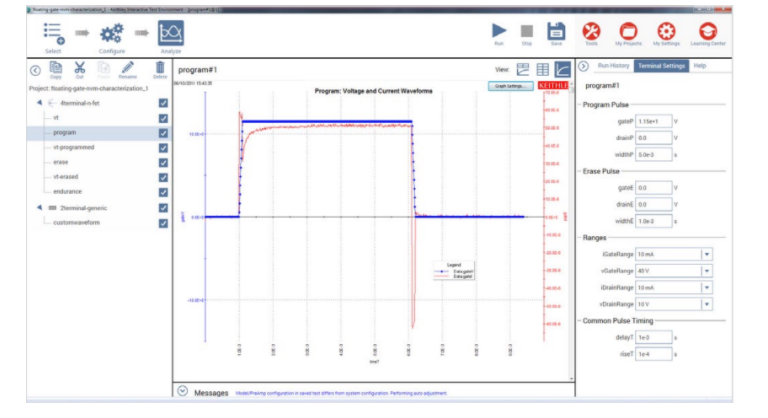
Task: Click the graph Legend box
Action: pyautogui.click(x=454, y=271)
